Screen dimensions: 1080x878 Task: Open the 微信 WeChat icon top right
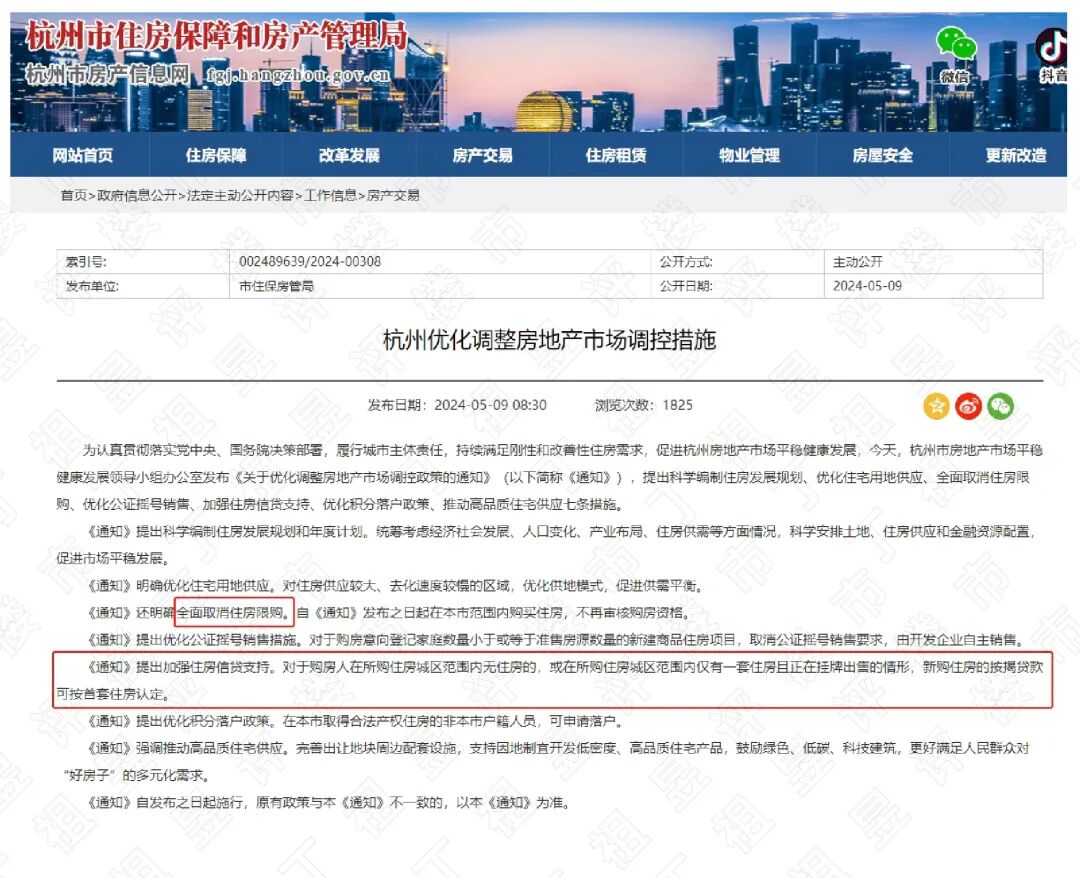(958, 45)
